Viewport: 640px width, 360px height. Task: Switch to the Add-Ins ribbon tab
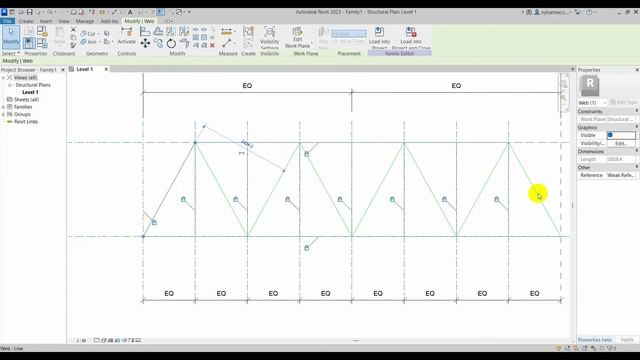point(109,21)
